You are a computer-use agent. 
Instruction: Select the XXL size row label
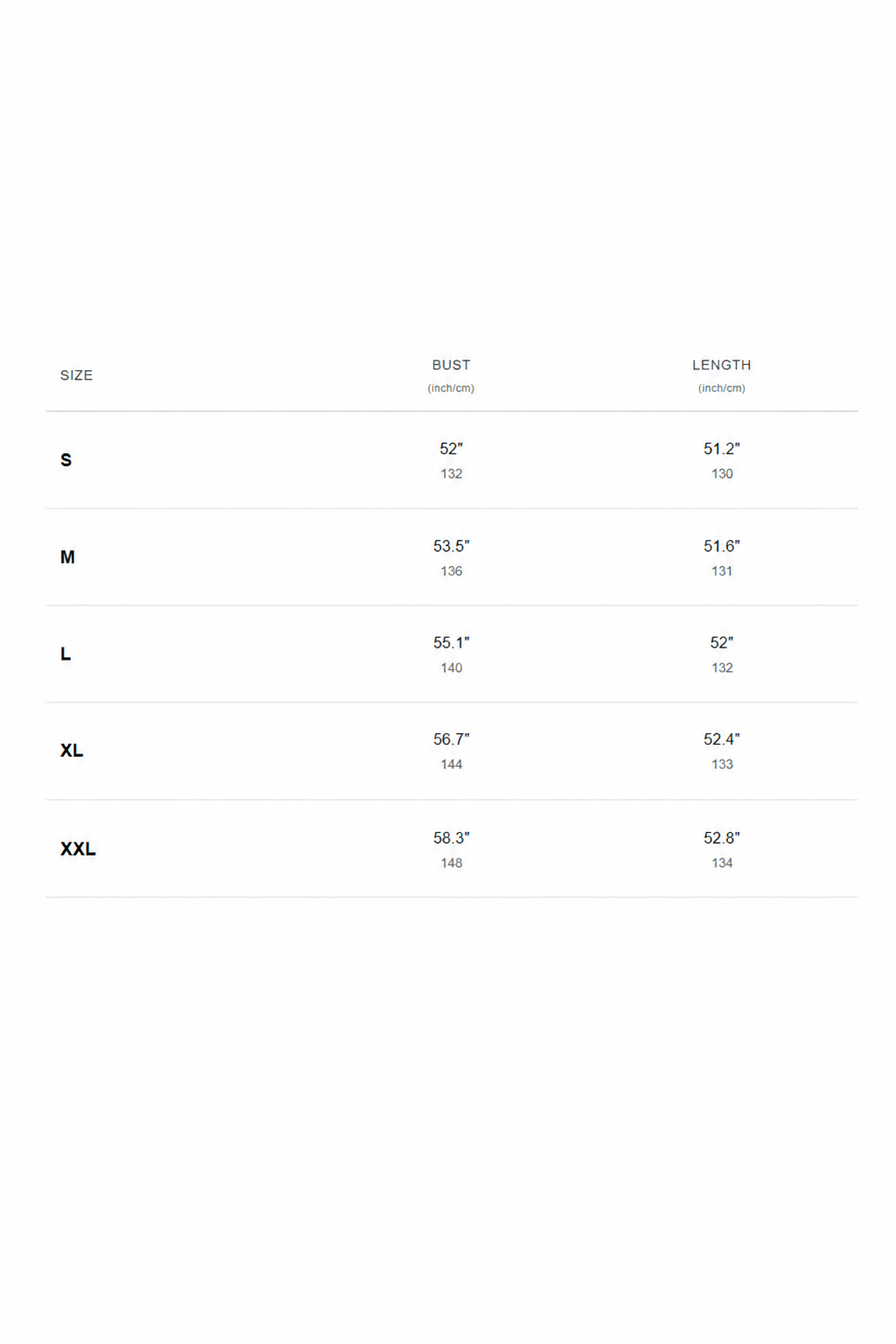point(78,849)
